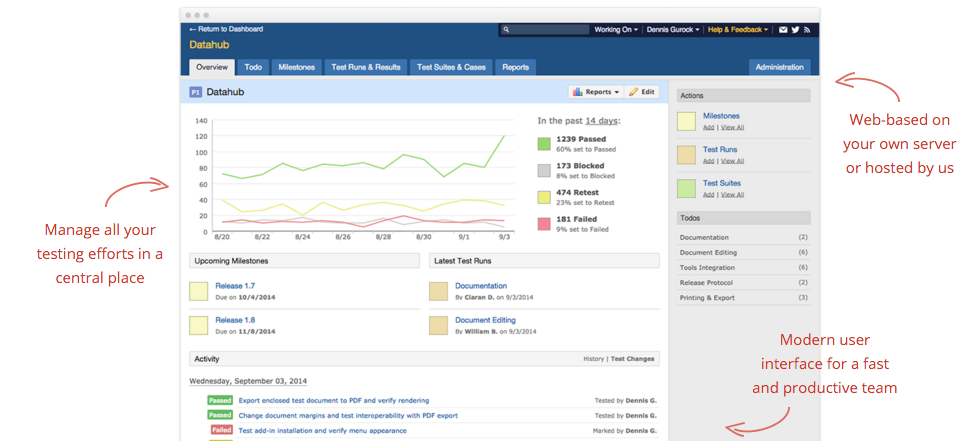
Task: Select Printing & Export row in Todos
Action: pos(744,298)
